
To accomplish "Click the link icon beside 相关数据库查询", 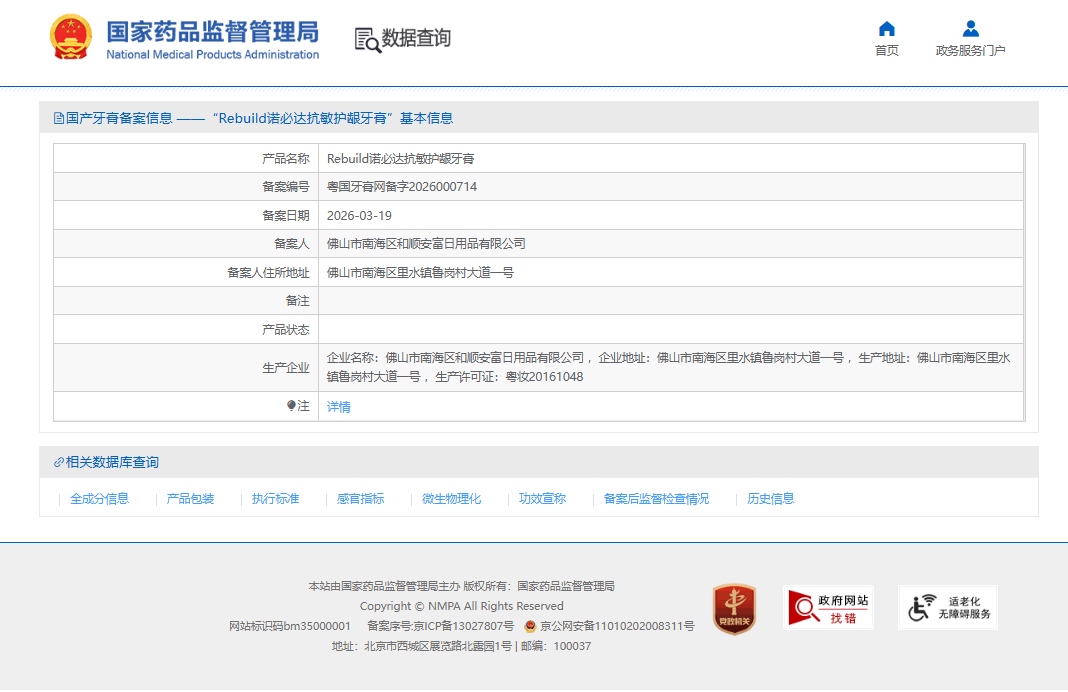I will [x=59, y=462].
